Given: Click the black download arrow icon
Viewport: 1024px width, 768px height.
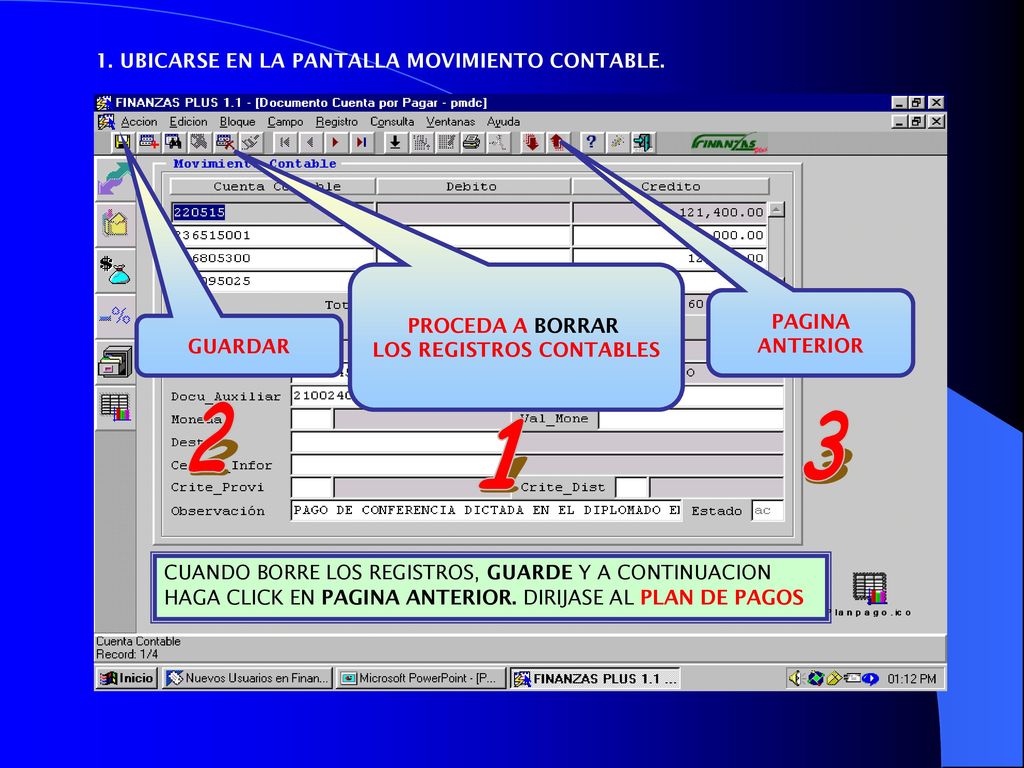Looking at the screenshot, I should click(394, 142).
